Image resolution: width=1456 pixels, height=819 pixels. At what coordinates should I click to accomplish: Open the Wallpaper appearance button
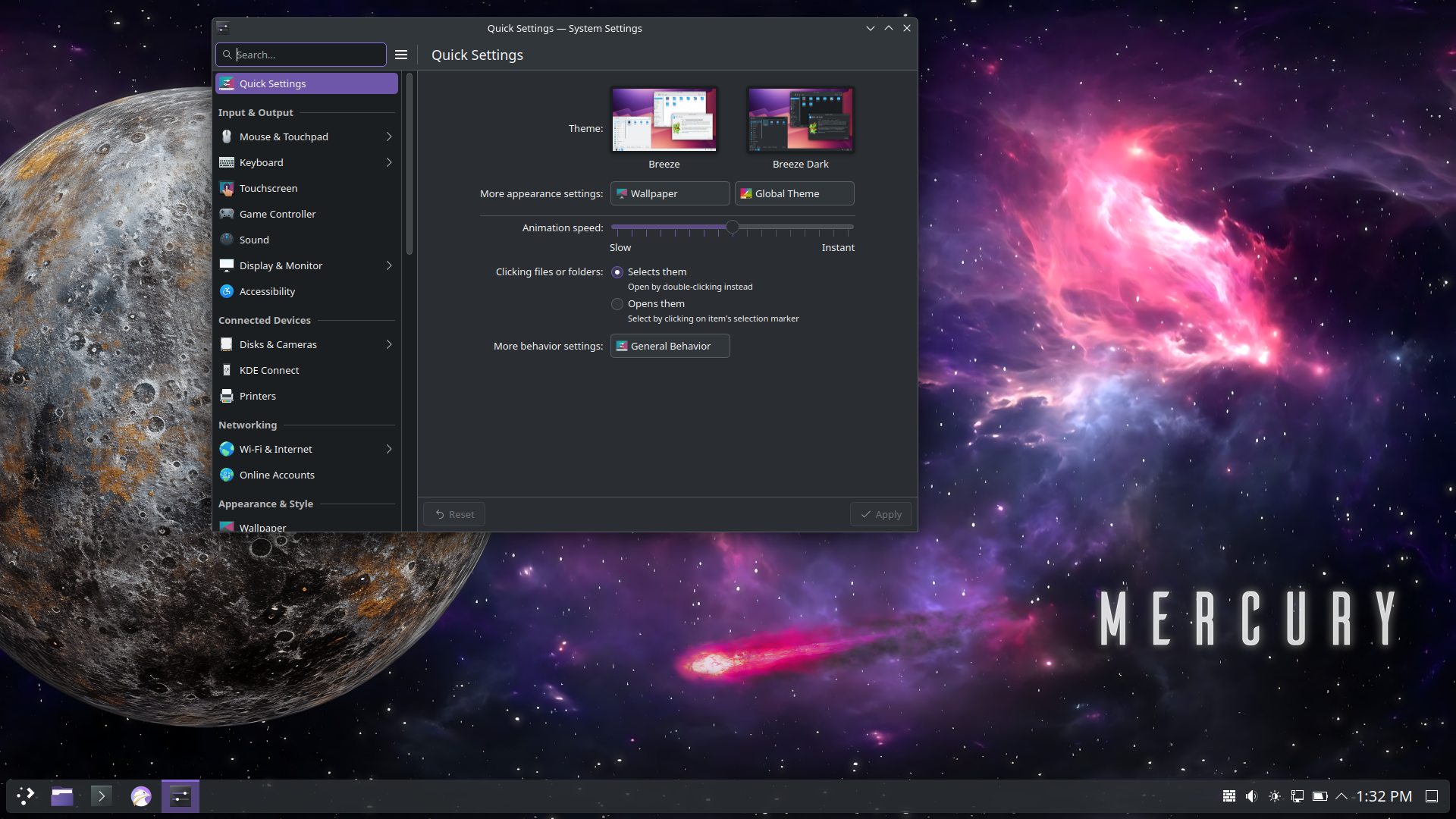pyautogui.click(x=670, y=193)
